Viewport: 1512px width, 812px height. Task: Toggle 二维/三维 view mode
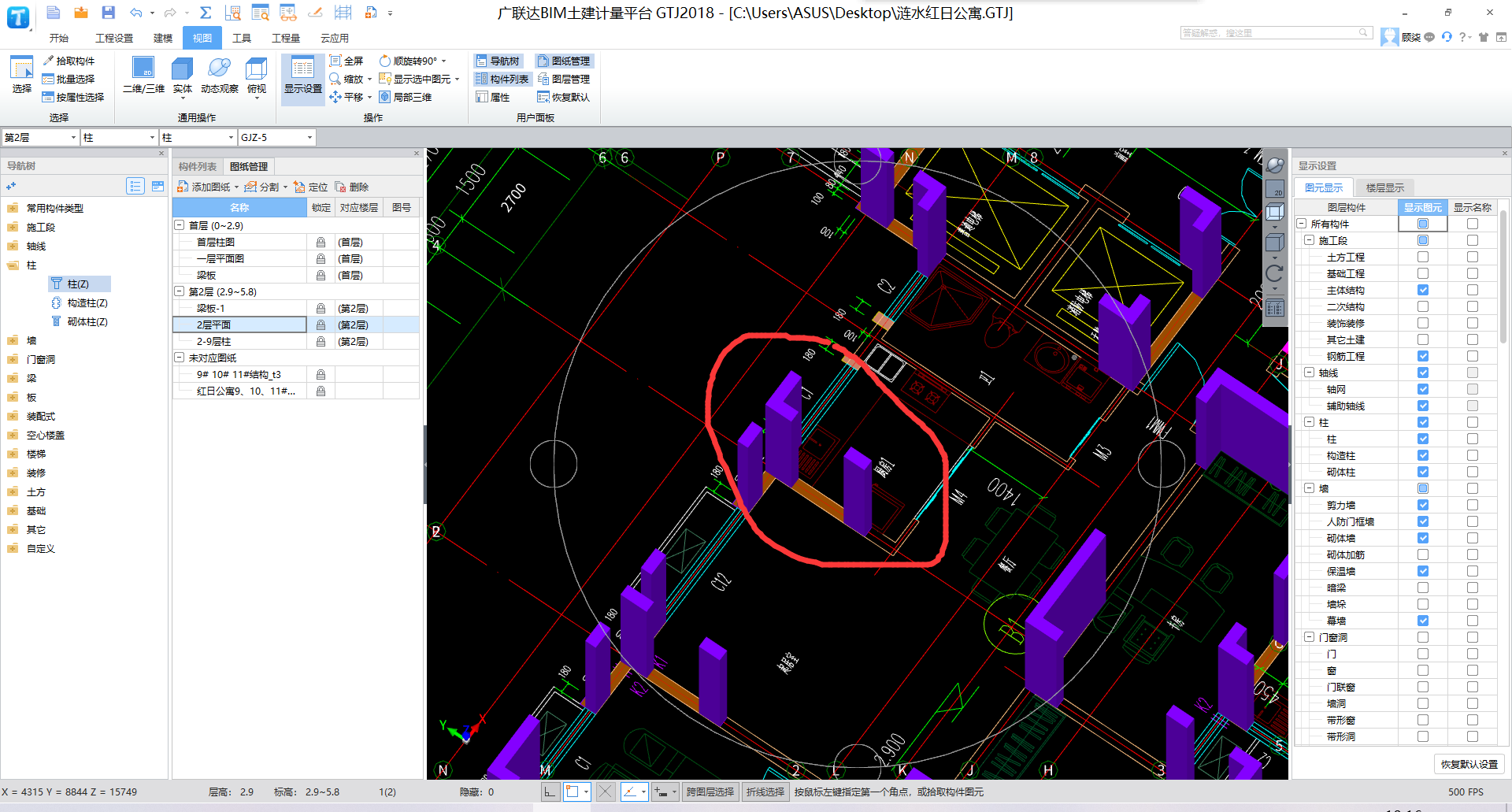coord(143,76)
